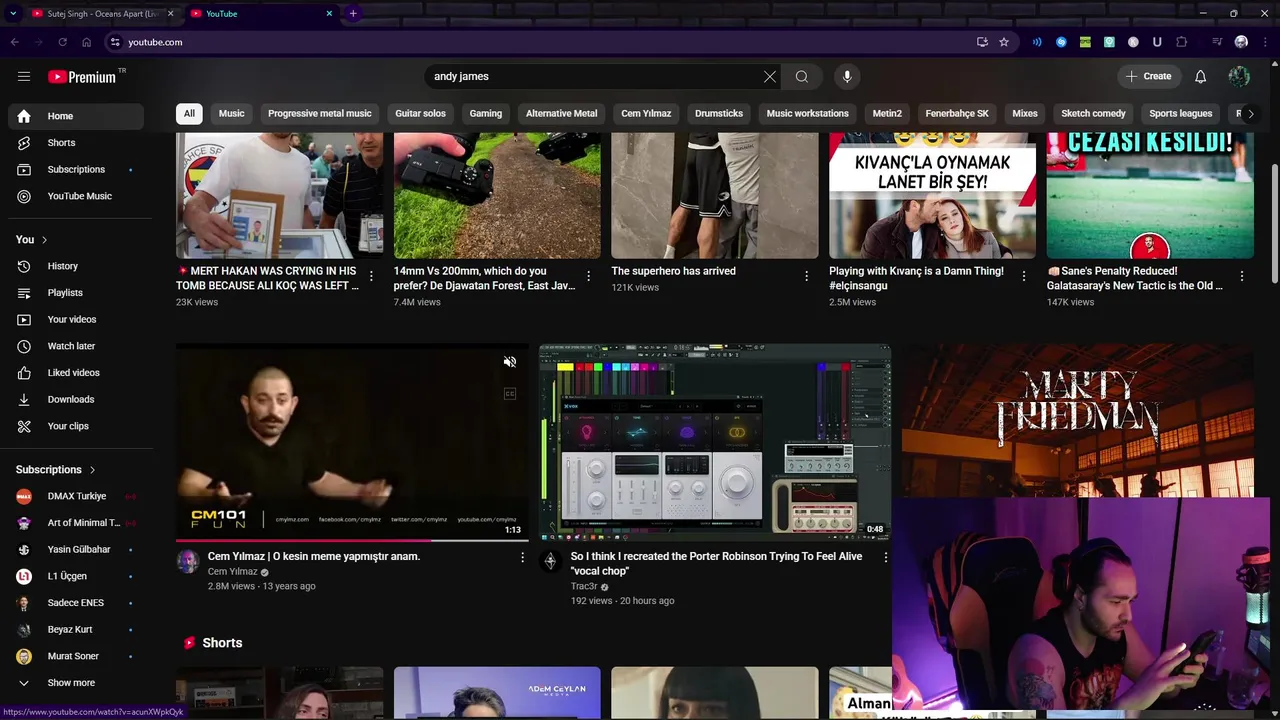Open the Murat Soner channel
This screenshot has width=1280, height=720.
[76, 656]
